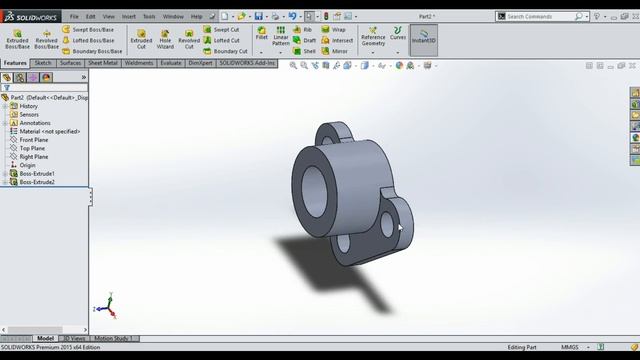Open the Linear Pattern dropdown arrow

280,53
